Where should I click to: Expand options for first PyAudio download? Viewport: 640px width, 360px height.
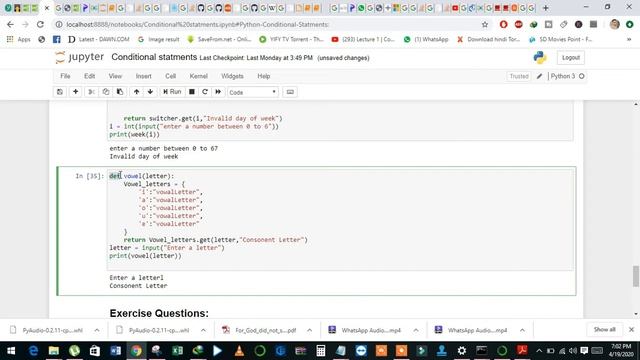pos(97,330)
